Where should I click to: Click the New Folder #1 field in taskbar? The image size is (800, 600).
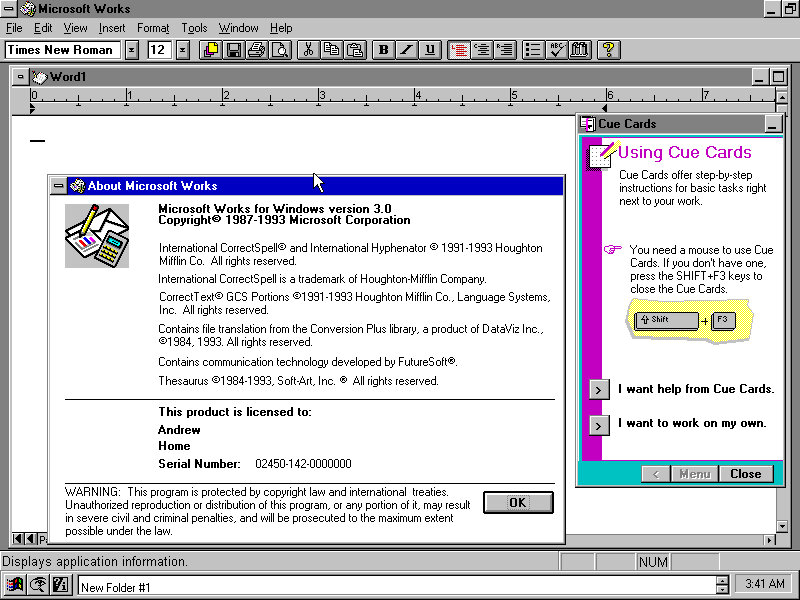tap(395, 587)
